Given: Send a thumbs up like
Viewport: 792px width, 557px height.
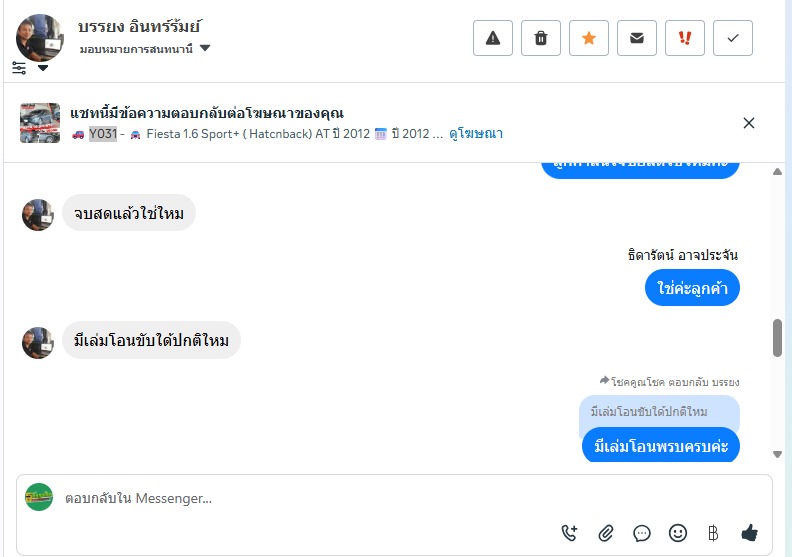Looking at the screenshot, I should (749, 533).
